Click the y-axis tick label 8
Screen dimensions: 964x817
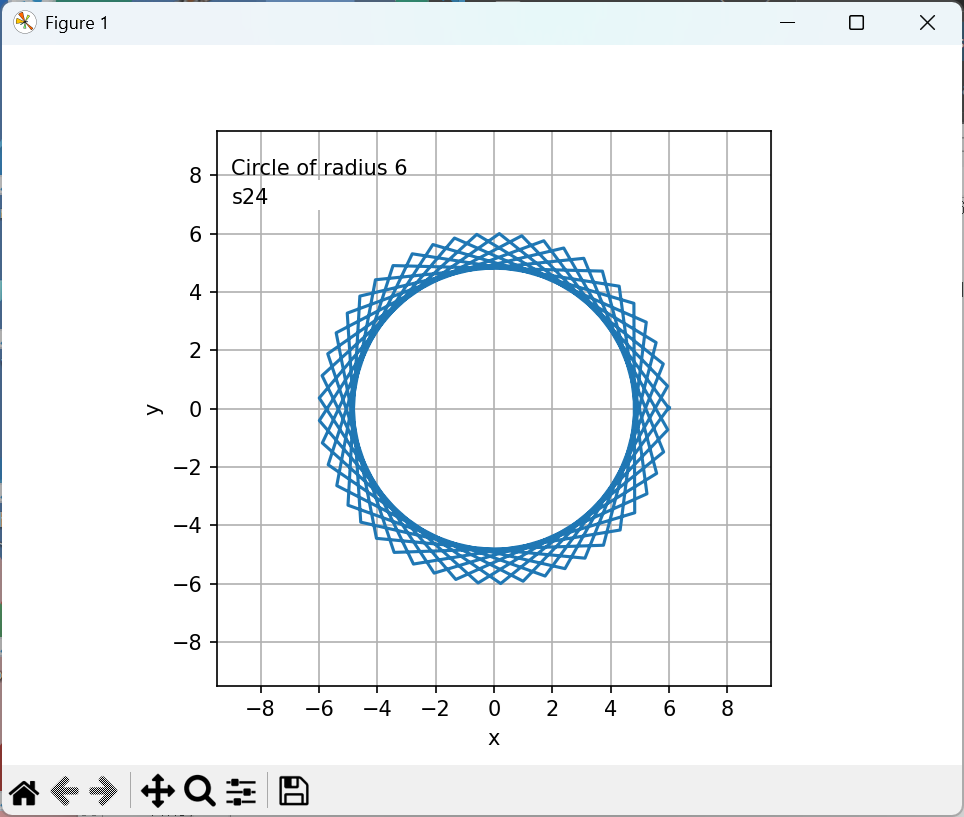(x=196, y=176)
